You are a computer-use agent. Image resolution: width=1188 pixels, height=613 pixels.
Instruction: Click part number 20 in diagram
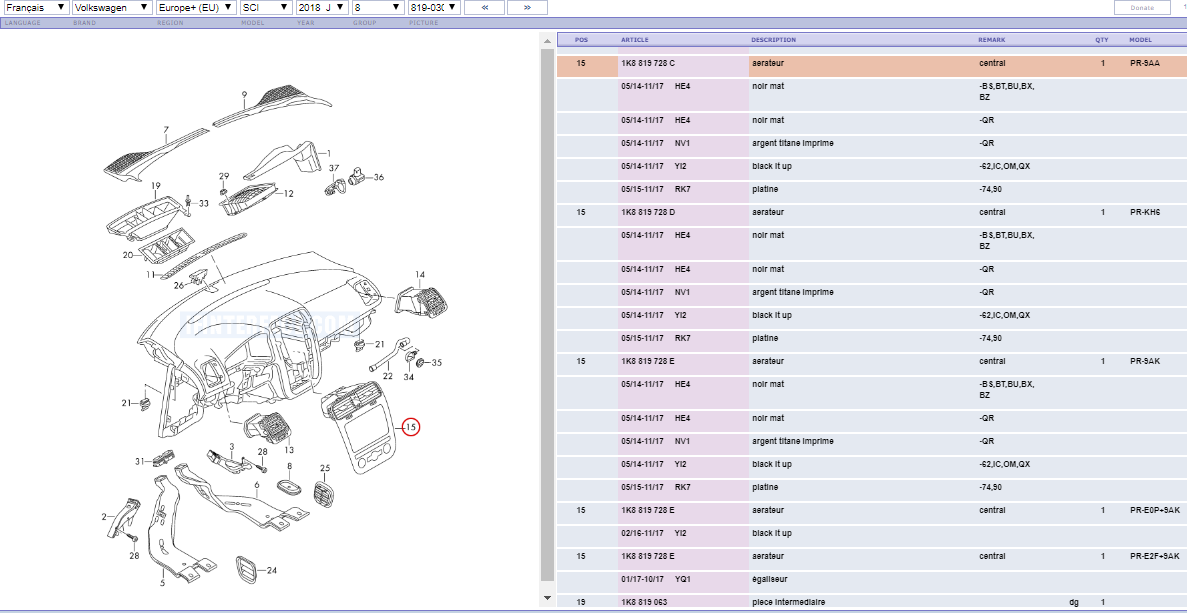[127, 255]
